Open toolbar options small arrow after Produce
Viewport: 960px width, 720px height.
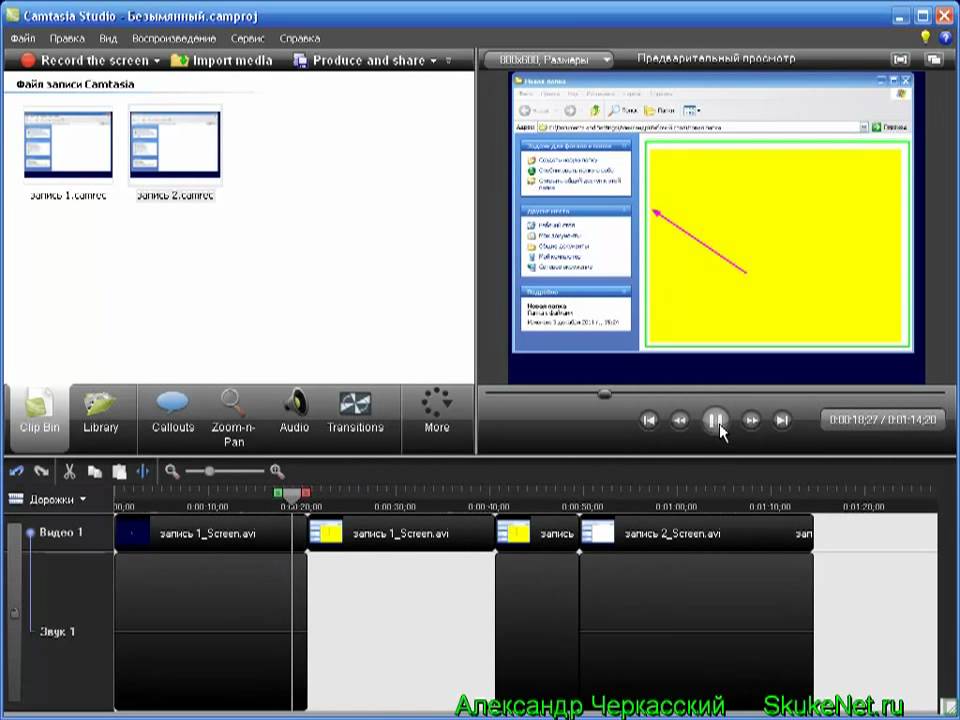(449, 61)
